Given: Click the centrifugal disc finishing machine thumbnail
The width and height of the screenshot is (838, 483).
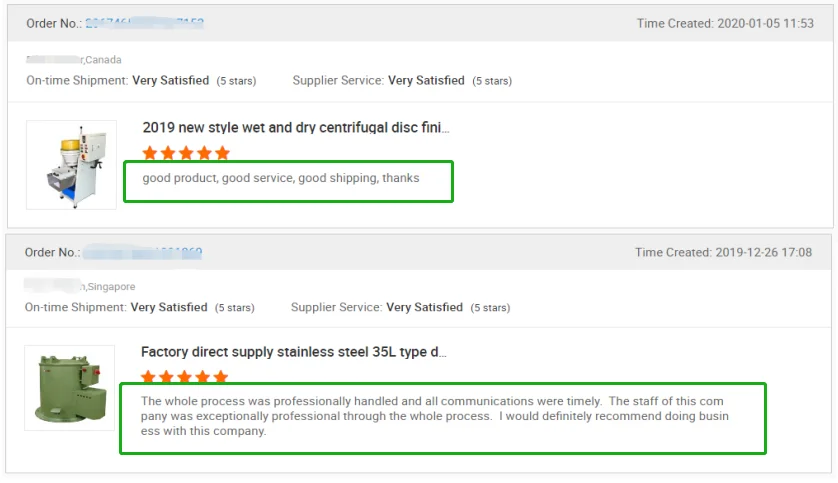Looking at the screenshot, I should point(71,164).
